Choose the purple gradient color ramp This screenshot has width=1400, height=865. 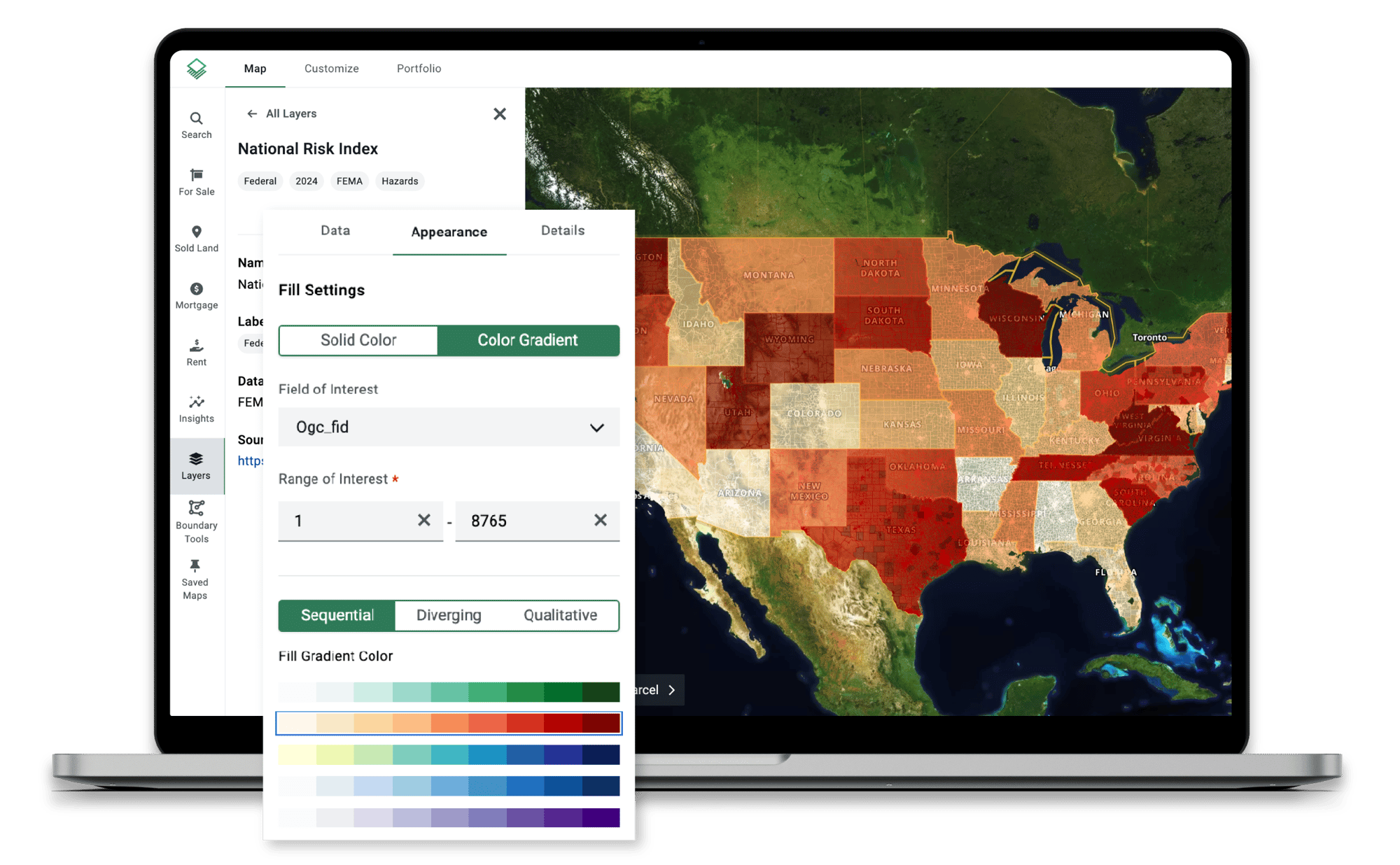click(449, 817)
